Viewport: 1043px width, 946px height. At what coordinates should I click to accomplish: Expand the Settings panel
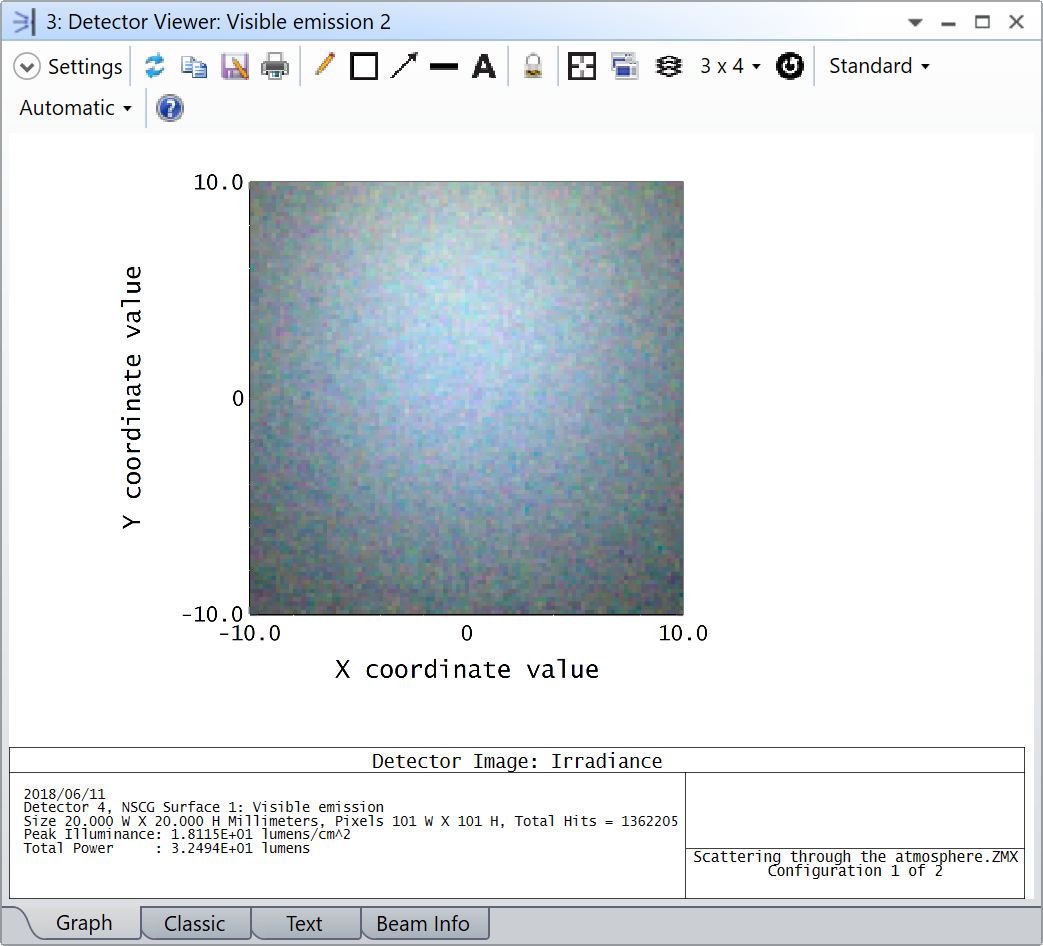[x=27, y=66]
